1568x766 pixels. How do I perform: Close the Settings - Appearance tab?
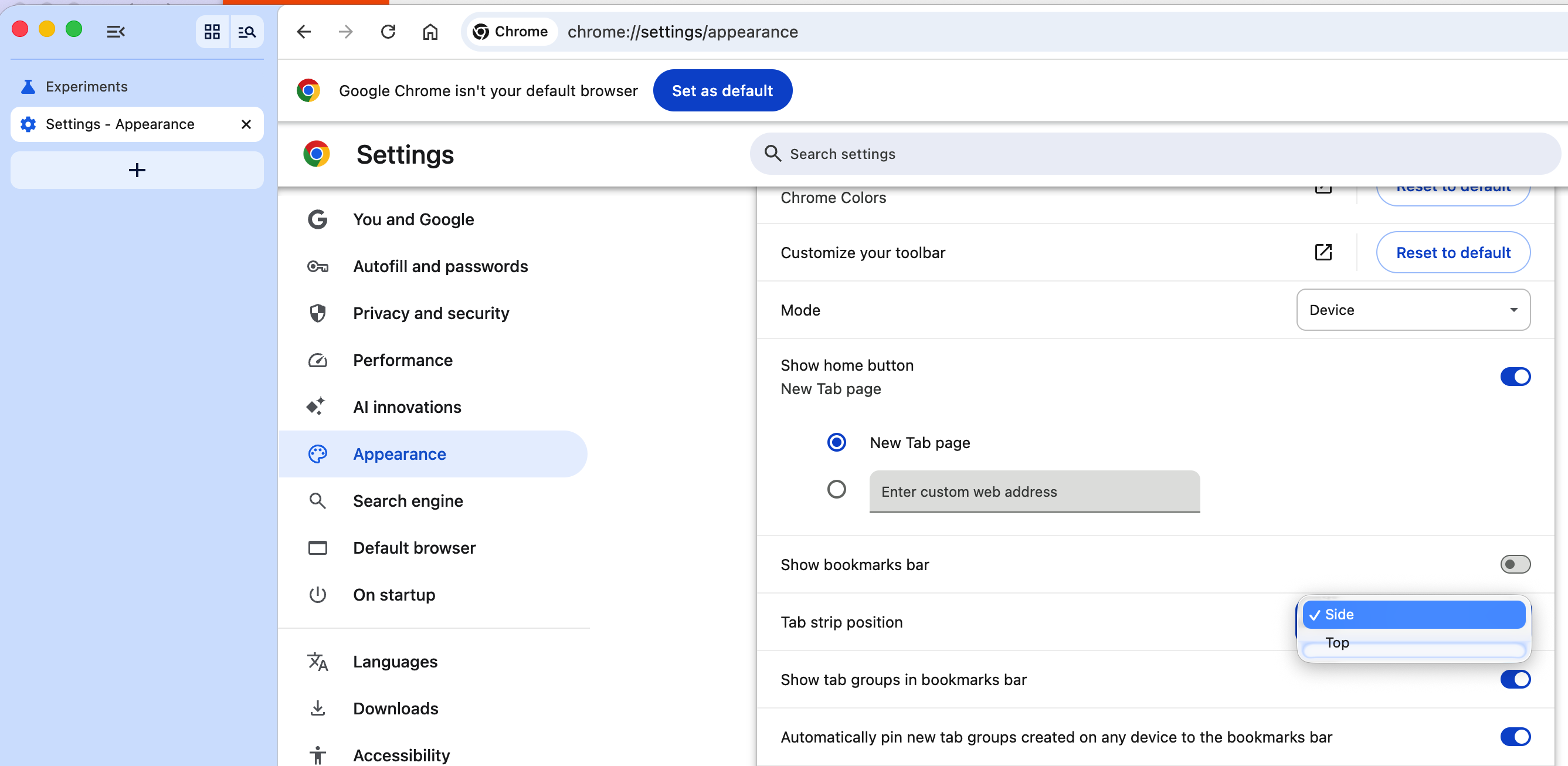(x=246, y=124)
